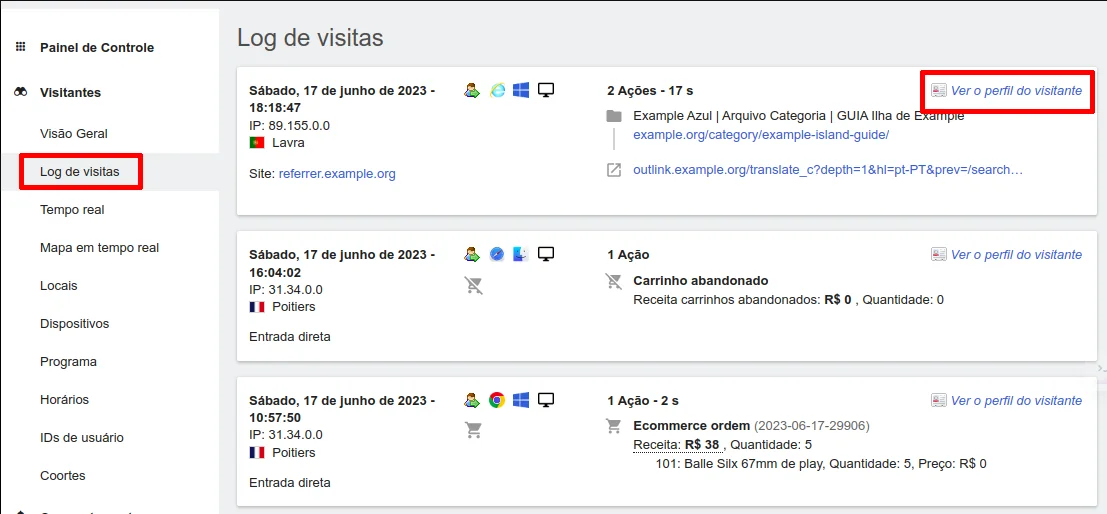
Task: Click the folder icon beside Example Azul page
Action: point(614,116)
